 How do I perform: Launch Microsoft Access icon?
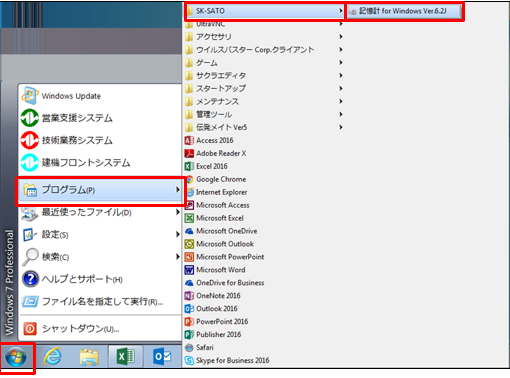pyautogui.click(x=189, y=205)
